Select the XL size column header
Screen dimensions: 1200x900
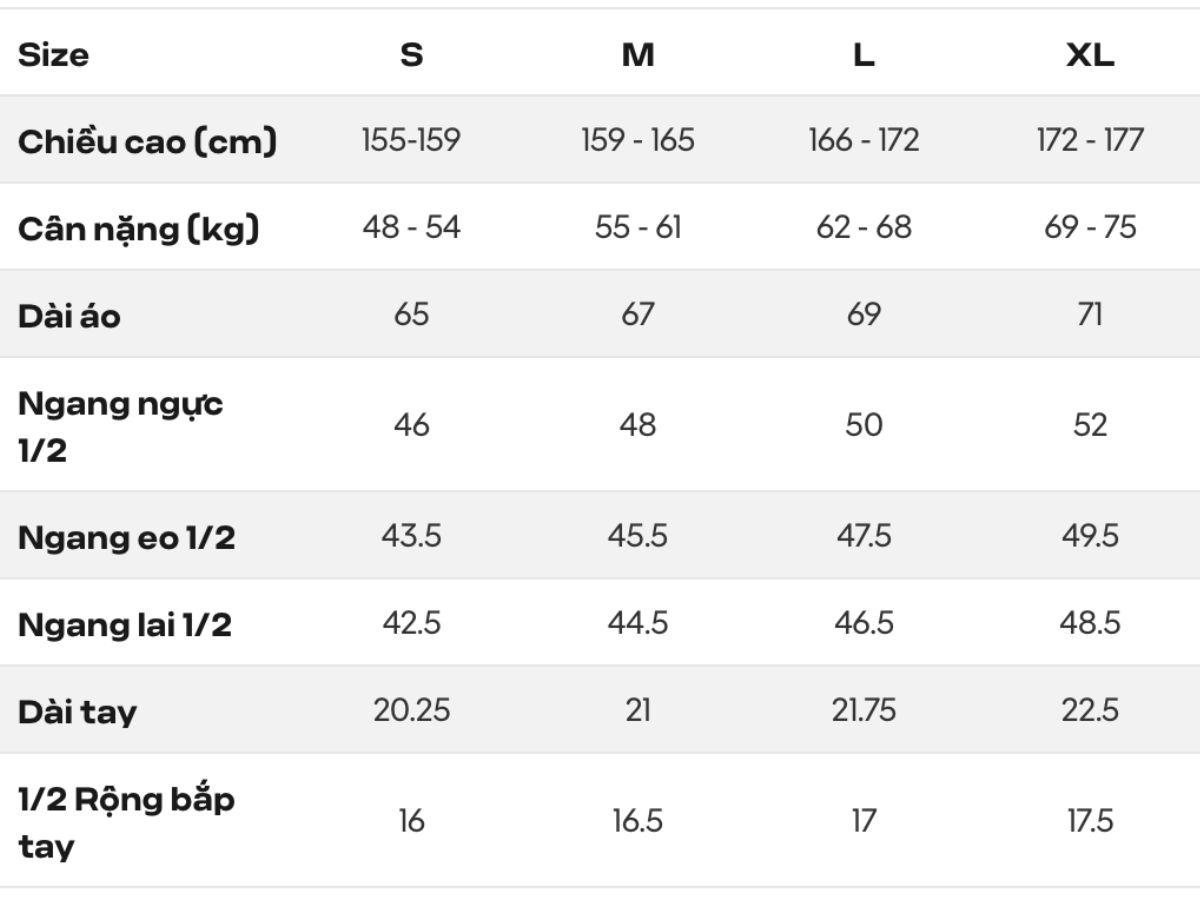coord(1090,54)
